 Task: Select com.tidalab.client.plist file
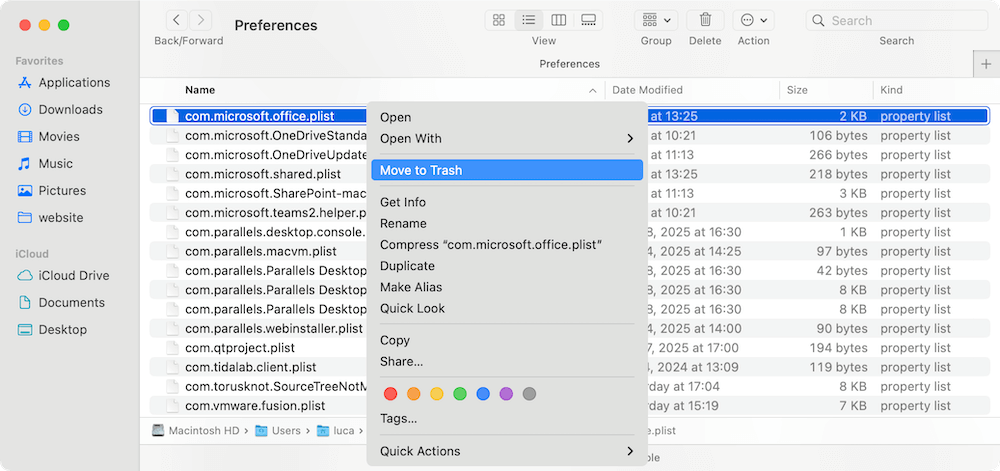pos(251,367)
